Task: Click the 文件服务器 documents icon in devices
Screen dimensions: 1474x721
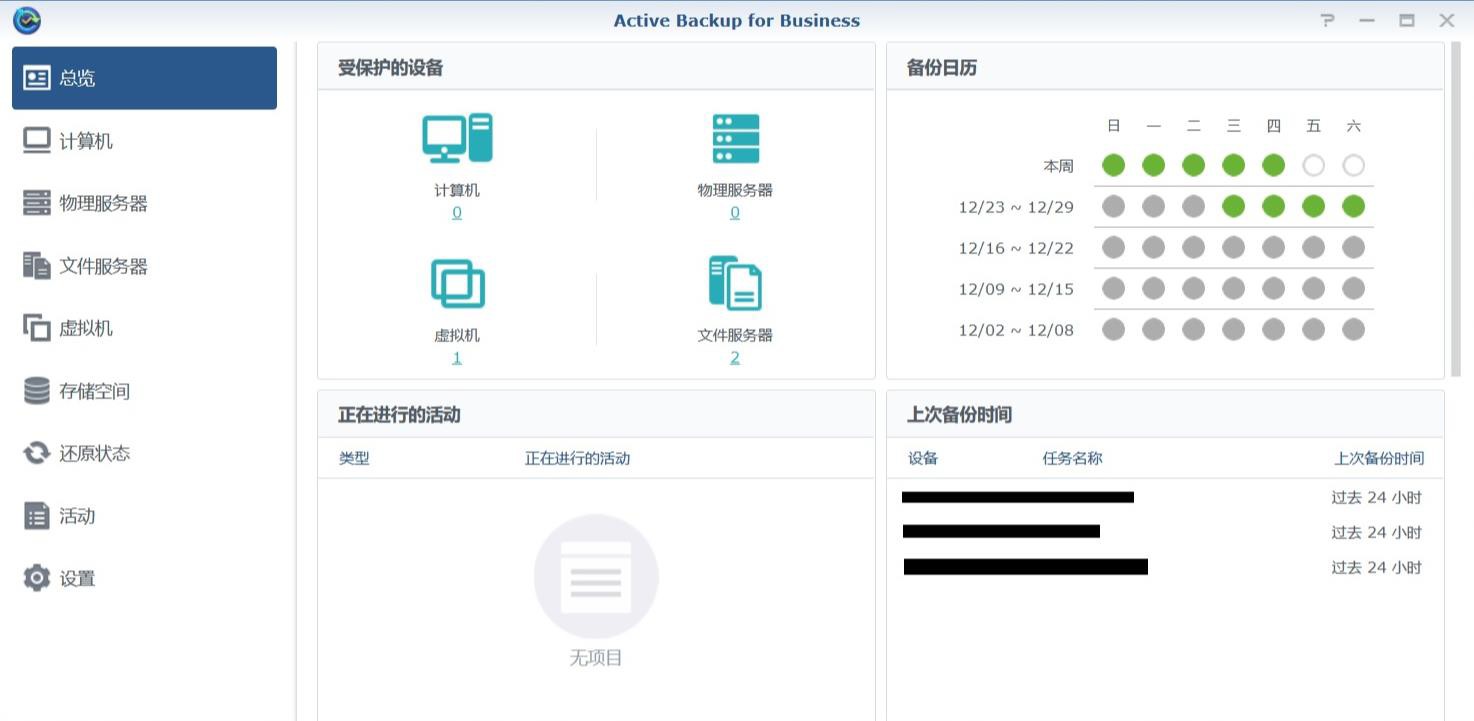Action: (735, 283)
